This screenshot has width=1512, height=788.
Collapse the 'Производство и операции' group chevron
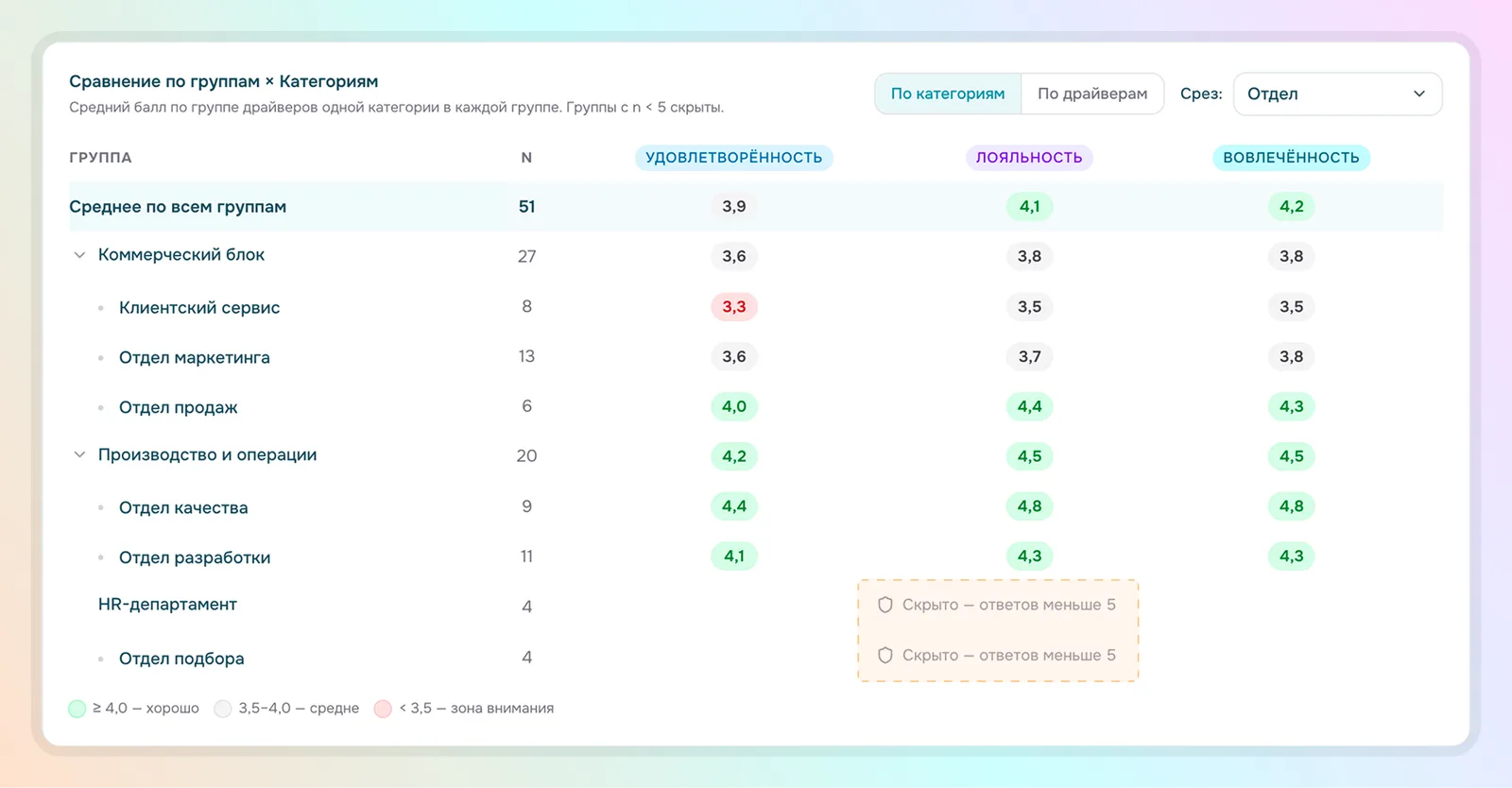pos(79,454)
